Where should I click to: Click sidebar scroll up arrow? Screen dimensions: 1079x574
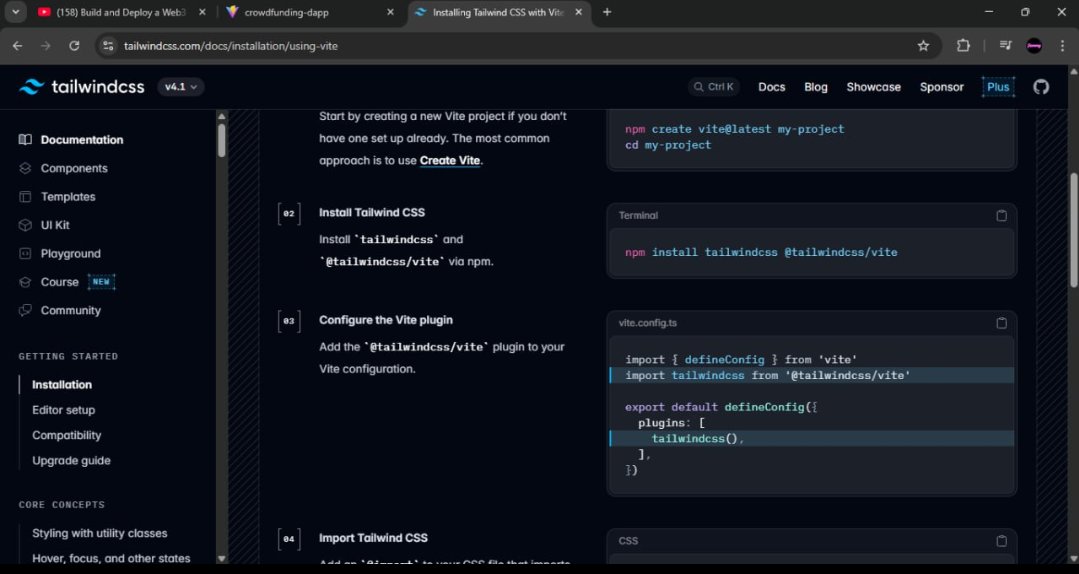(222, 116)
